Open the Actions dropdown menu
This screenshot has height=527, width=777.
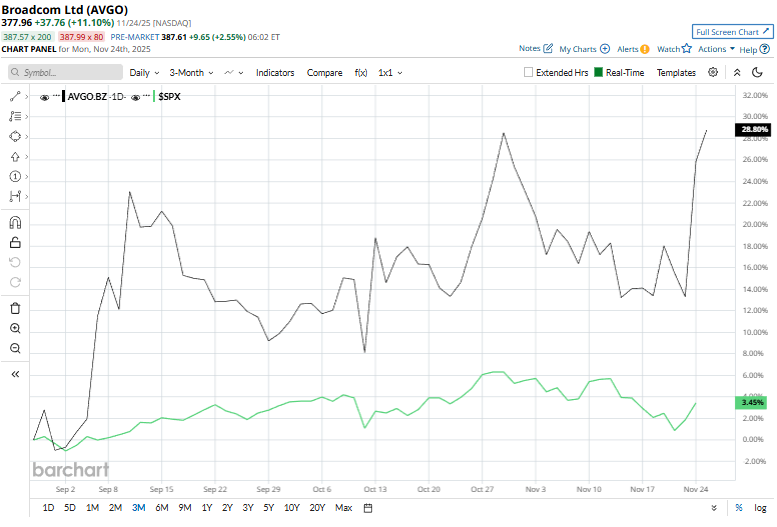pos(716,49)
